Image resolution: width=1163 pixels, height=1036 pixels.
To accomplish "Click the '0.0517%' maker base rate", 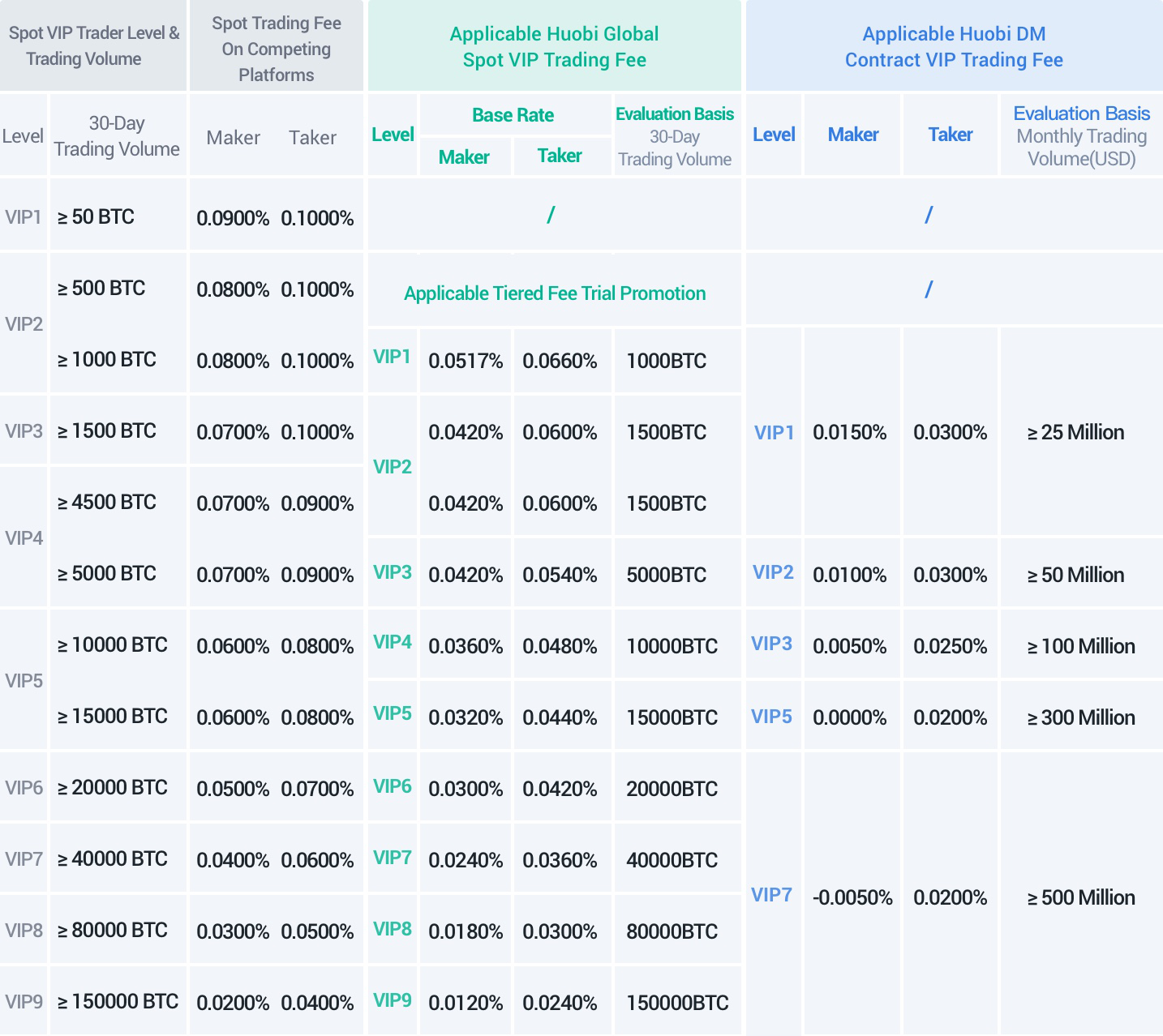I will point(466,361).
